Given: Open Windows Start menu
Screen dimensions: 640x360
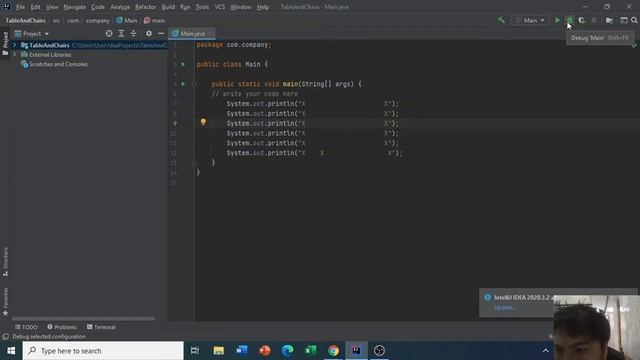Looking at the screenshot, I should click(x=11, y=351).
